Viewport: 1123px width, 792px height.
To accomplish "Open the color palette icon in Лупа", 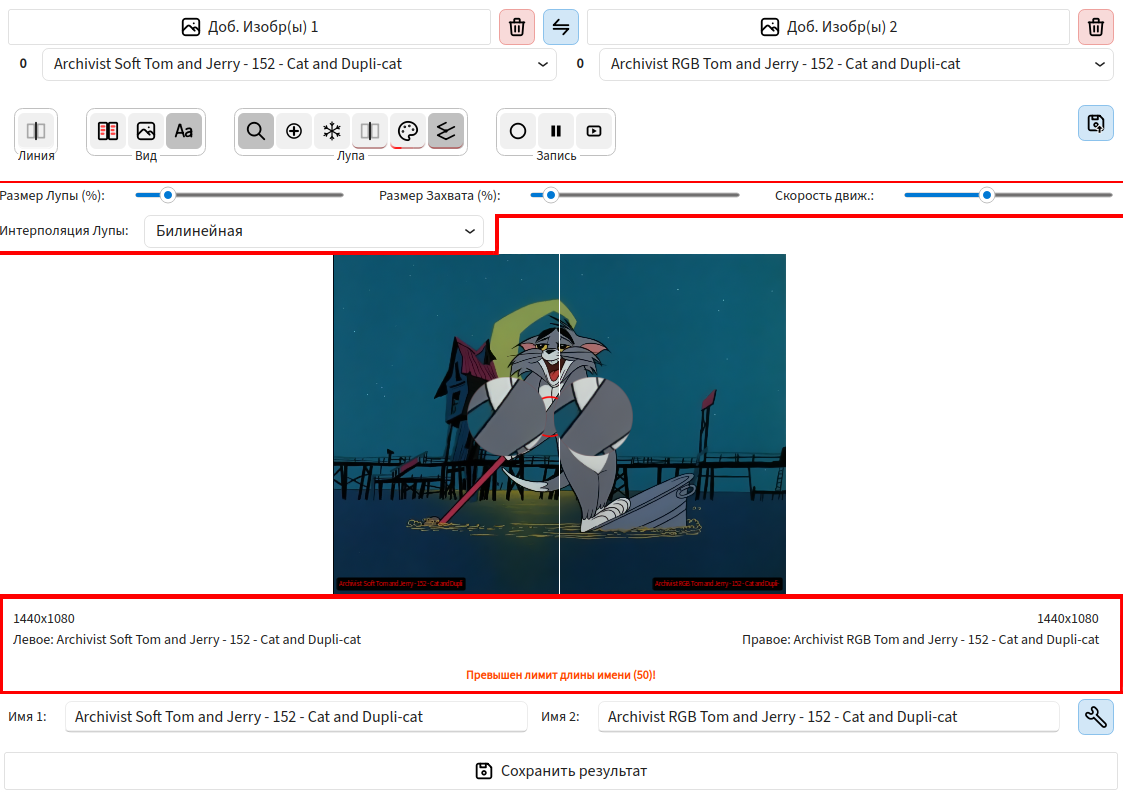I will (408, 131).
